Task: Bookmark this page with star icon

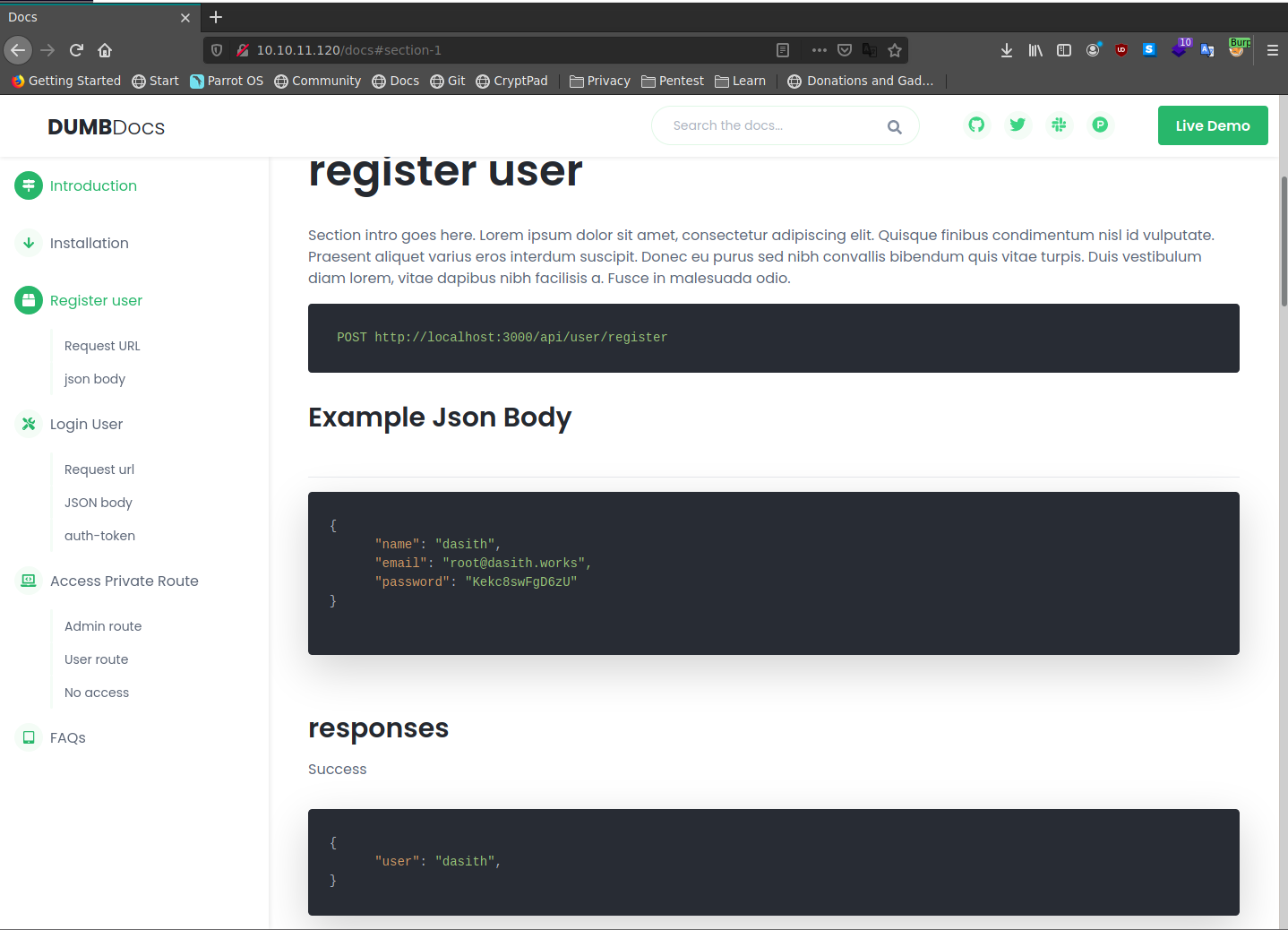Action: [895, 50]
